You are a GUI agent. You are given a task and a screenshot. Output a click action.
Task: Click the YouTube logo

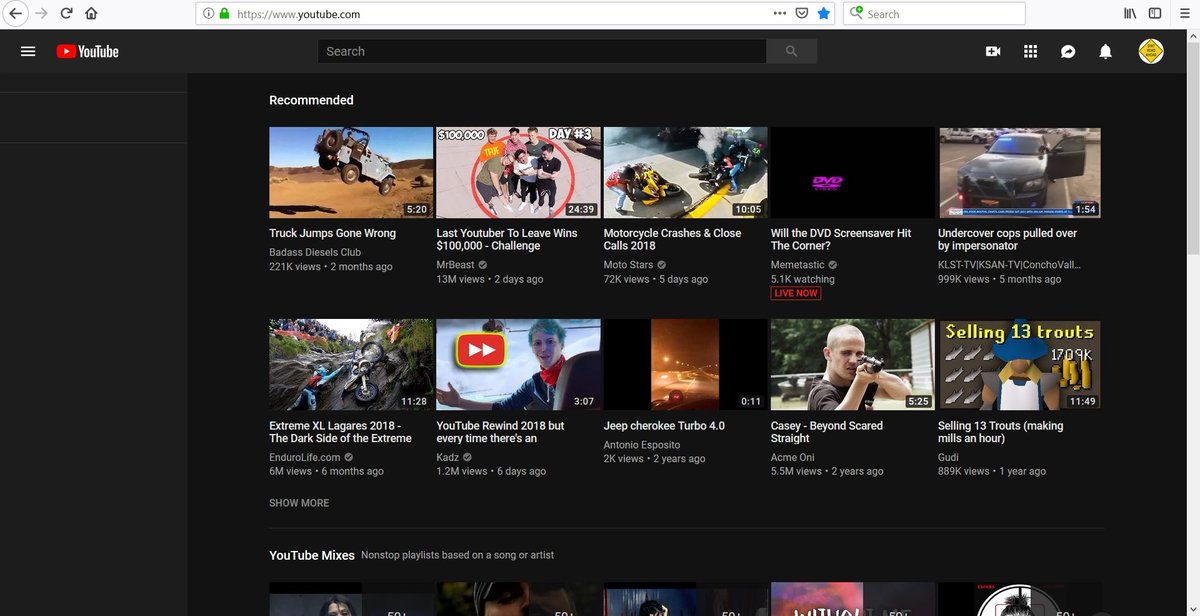(87, 51)
